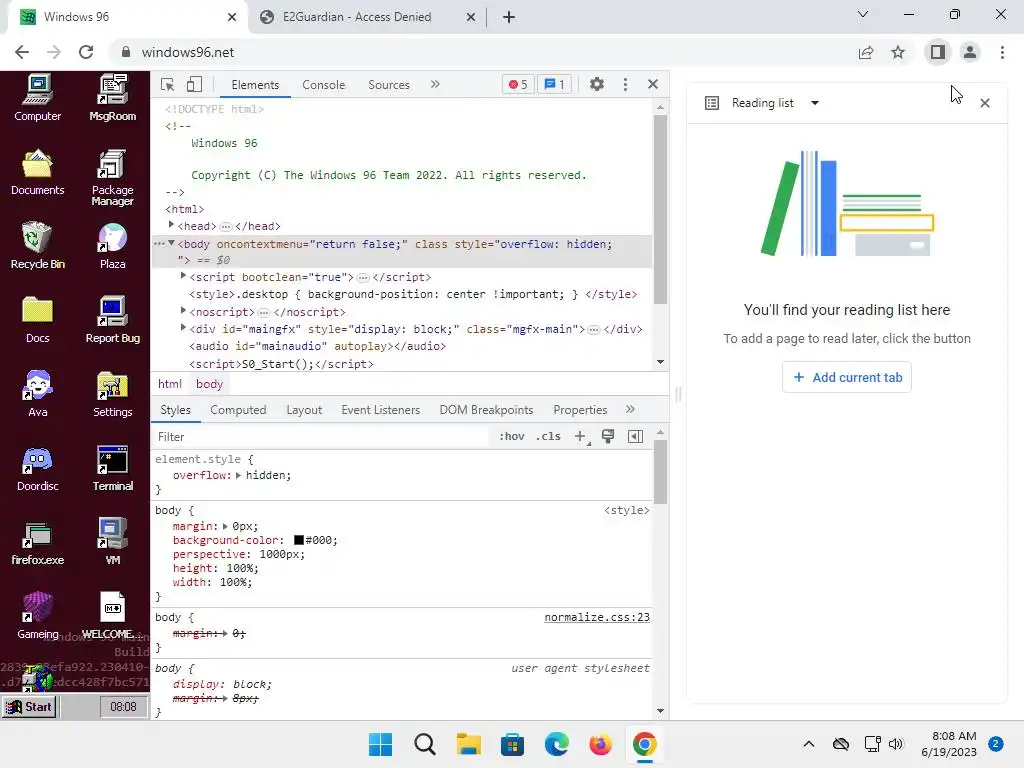This screenshot has width=1024, height=768.
Task: Open the normalize.css:23 source link
Action: coord(597,617)
